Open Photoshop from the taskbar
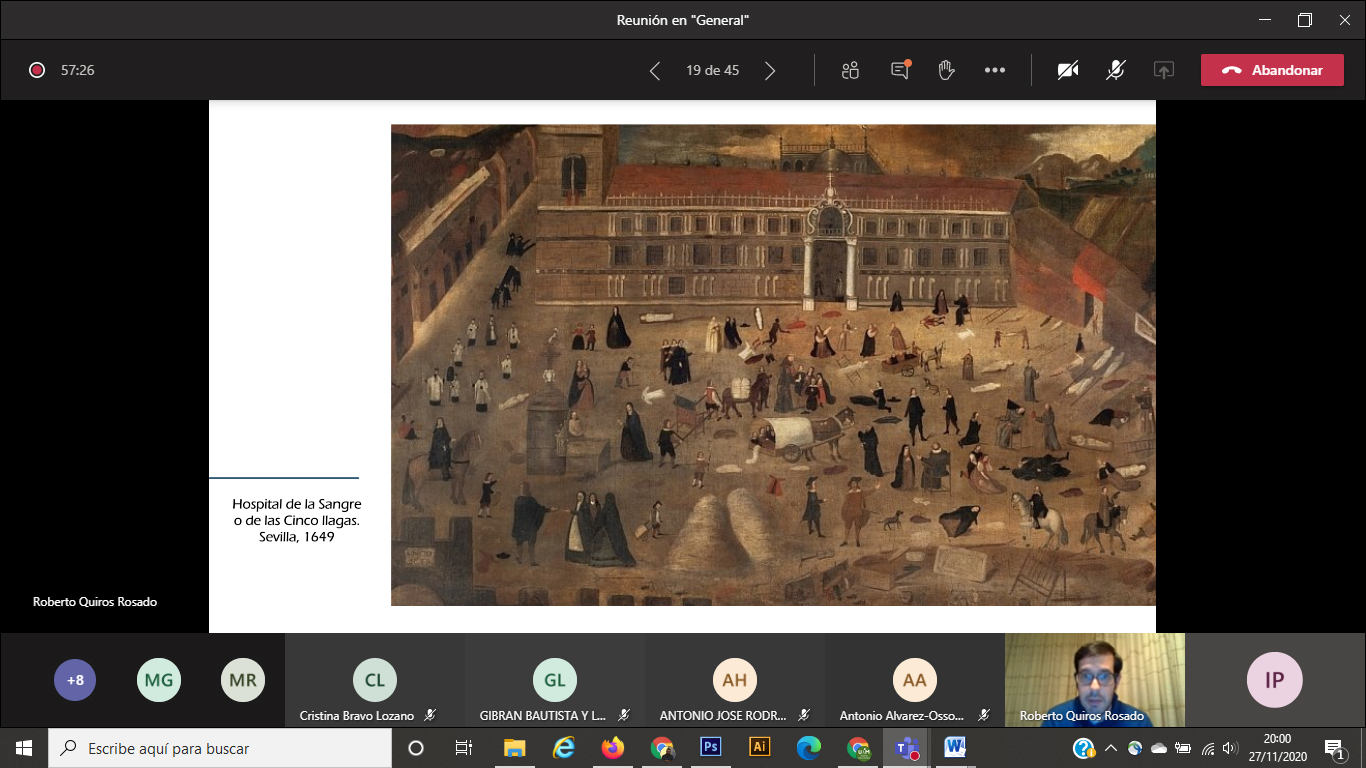The height and width of the screenshot is (768, 1366). pyautogui.click(x=711, y=748)
